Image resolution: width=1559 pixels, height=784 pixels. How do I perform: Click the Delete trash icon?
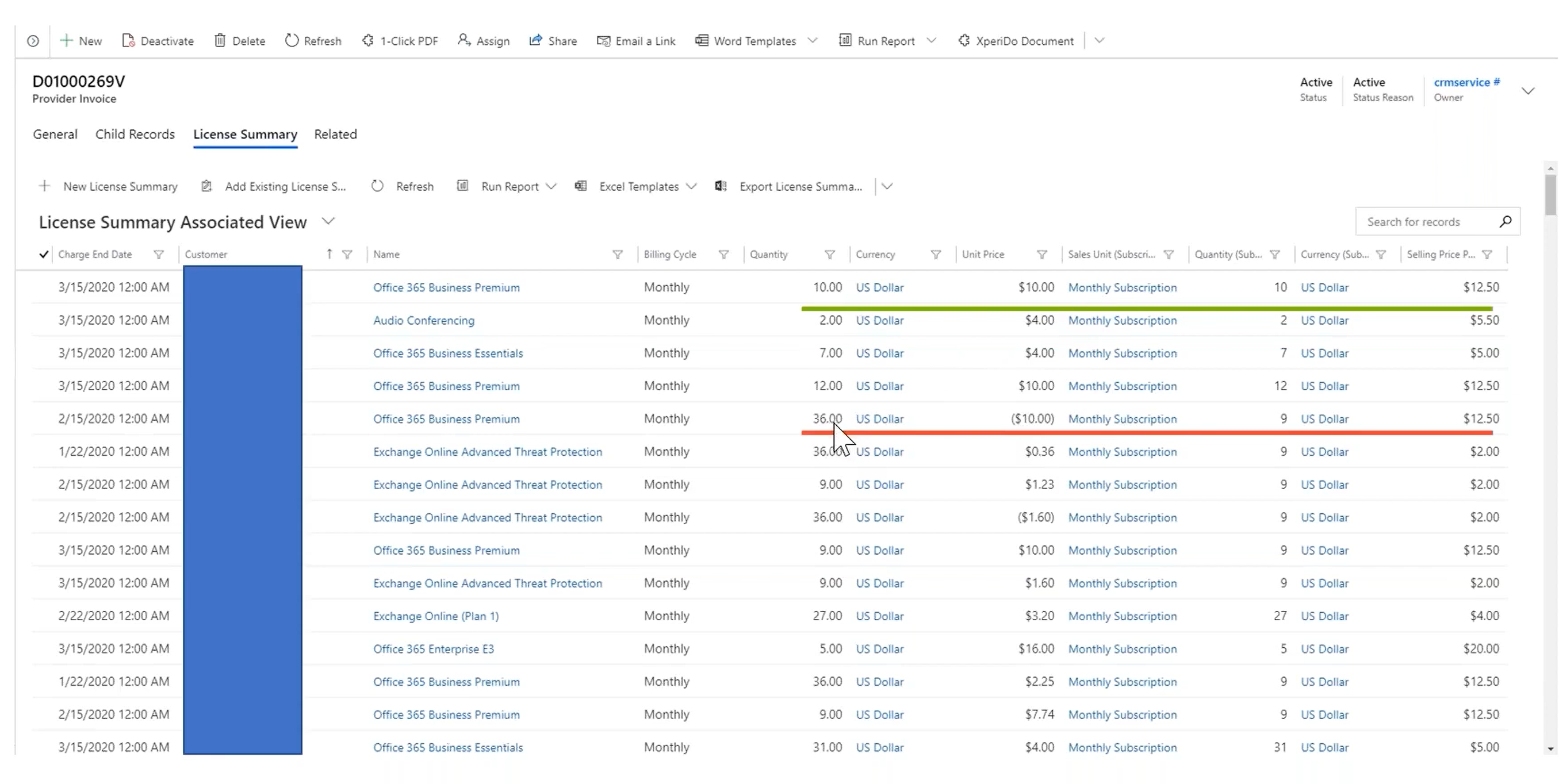click(x=220, y=41)
